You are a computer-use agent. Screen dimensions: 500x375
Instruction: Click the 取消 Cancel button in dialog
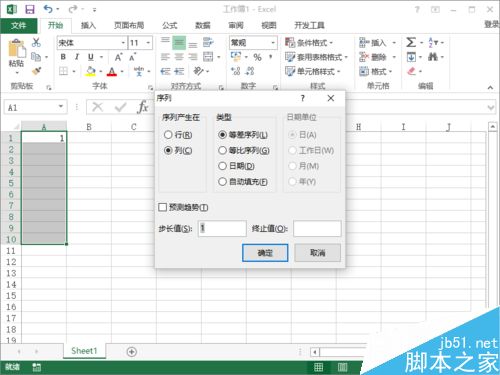(x=318, y=253)
